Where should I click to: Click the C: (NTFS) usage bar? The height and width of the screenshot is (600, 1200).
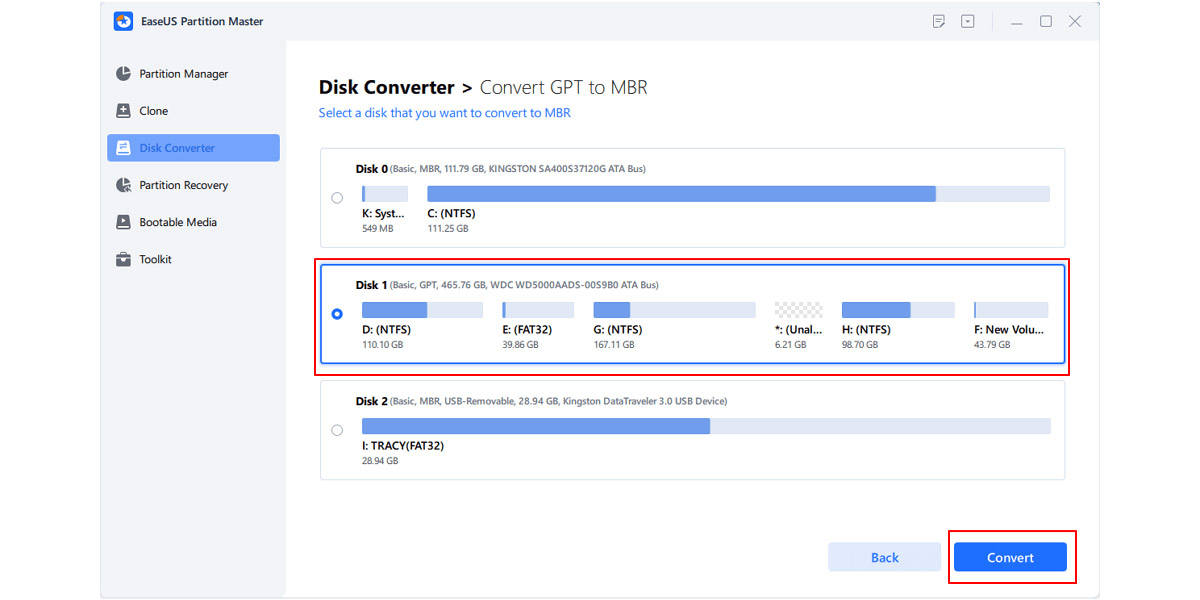point(738,194)
